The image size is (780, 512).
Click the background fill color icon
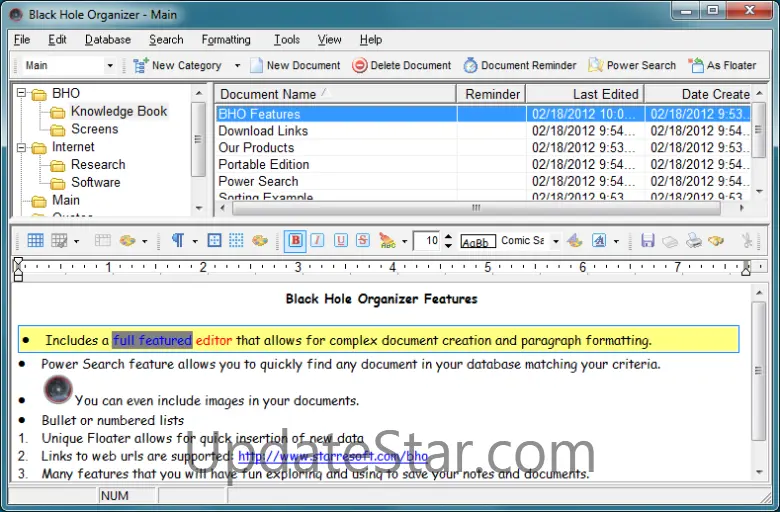(x=575, y=241)
